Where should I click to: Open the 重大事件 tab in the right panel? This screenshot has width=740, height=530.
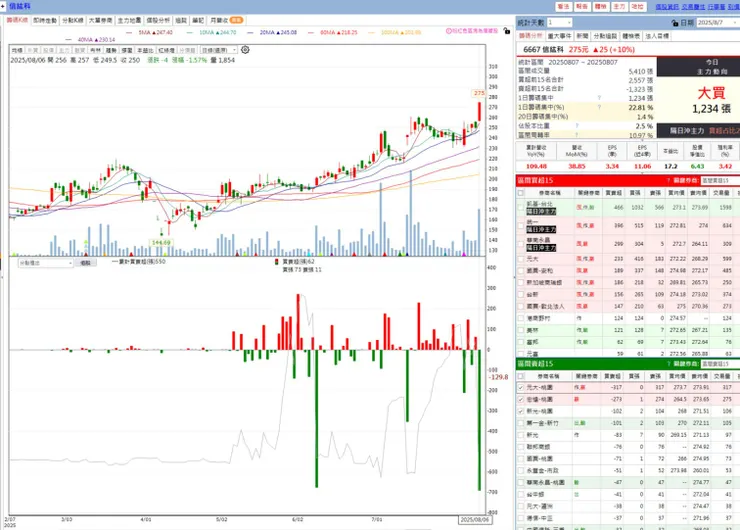560,36
